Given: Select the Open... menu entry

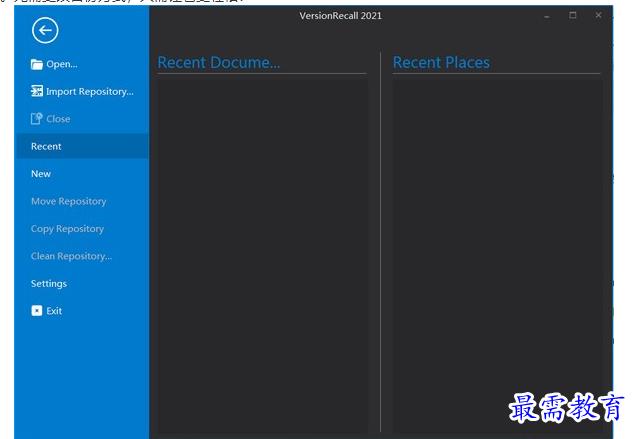Looking at the screenshot, I should click(62, 64).
